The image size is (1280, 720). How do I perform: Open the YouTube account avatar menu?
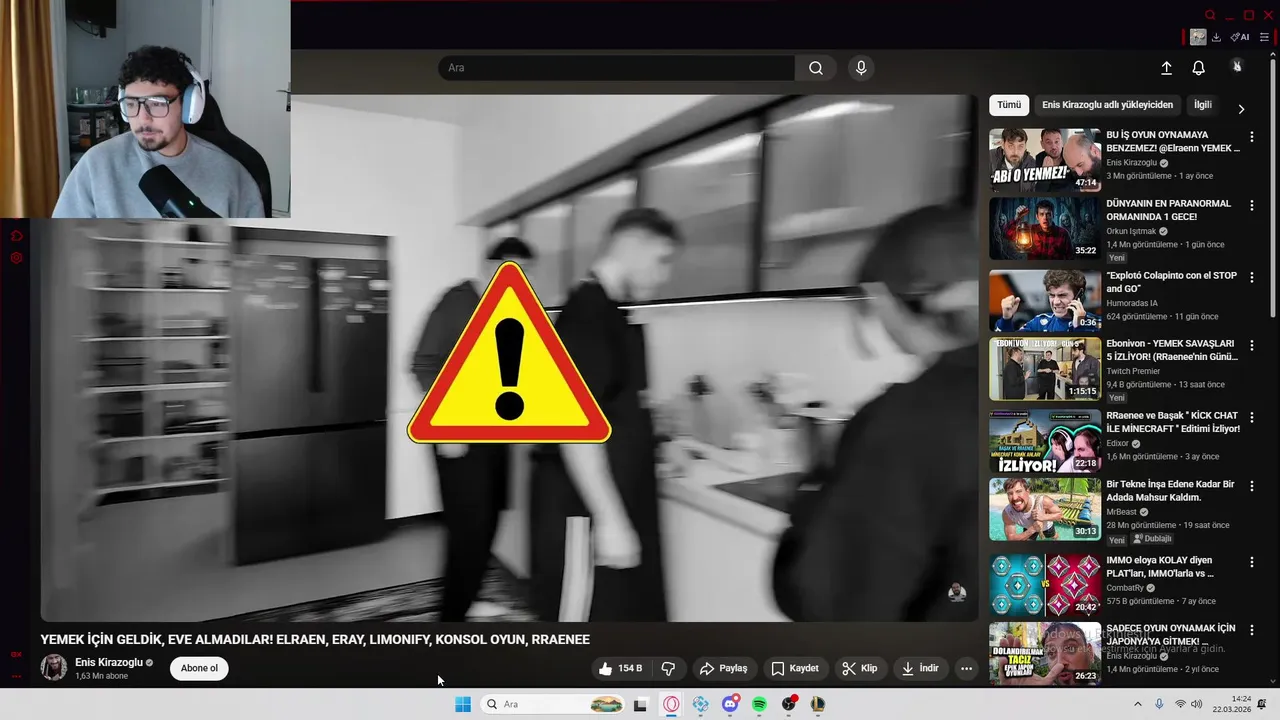pyautogui.click(x=1237, y=66)
